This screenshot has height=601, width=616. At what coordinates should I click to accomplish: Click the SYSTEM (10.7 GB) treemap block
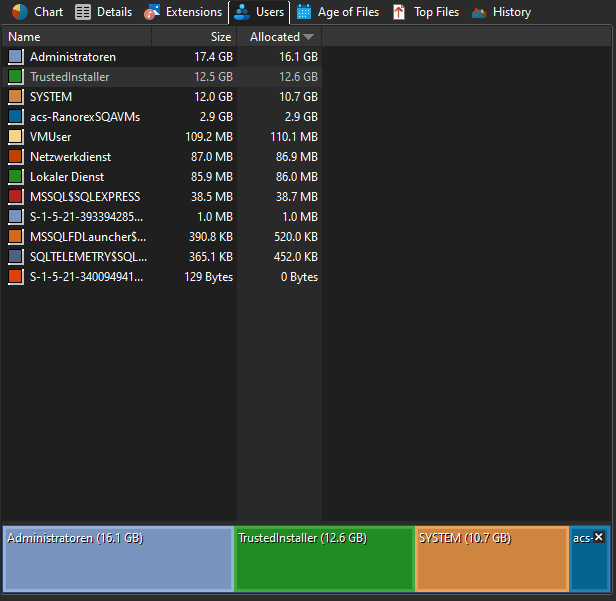point(492,559)
